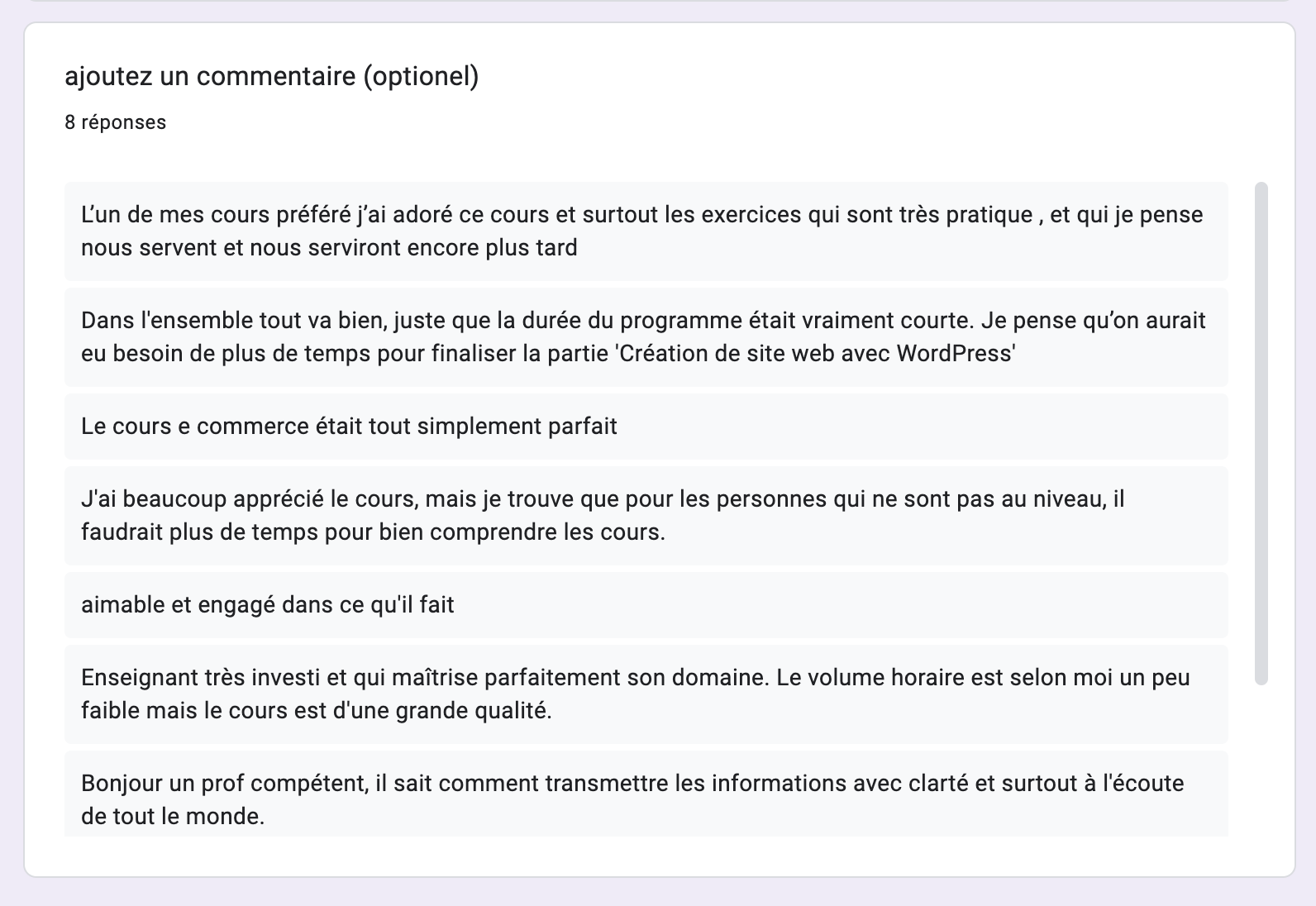This screenshot has width=1316, height=906.
Task: Click the 'Le cours e commerce' response row
Action: (646, 427)
